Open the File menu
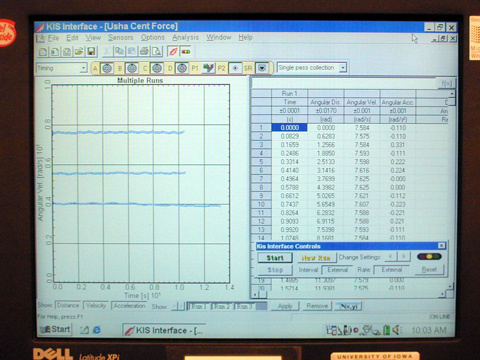The height and width of the screenshot is (360, 480). pos(53,38)
